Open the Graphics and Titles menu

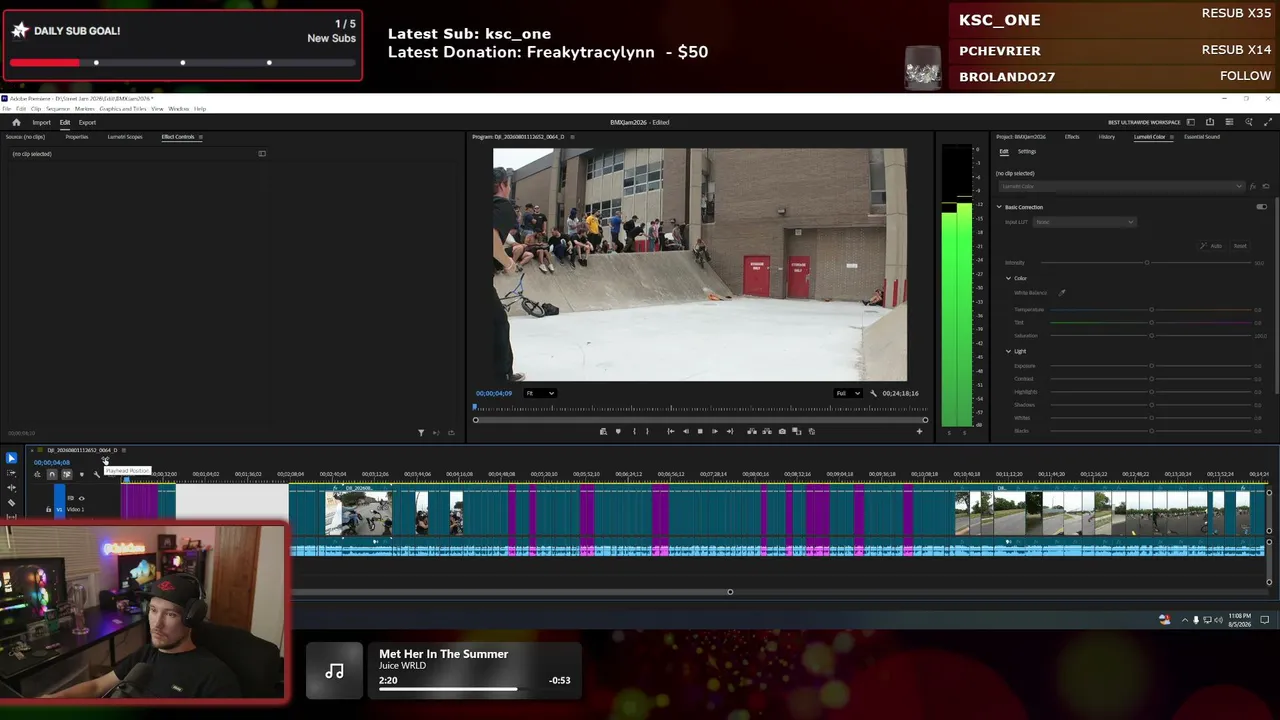pos(123,108)
